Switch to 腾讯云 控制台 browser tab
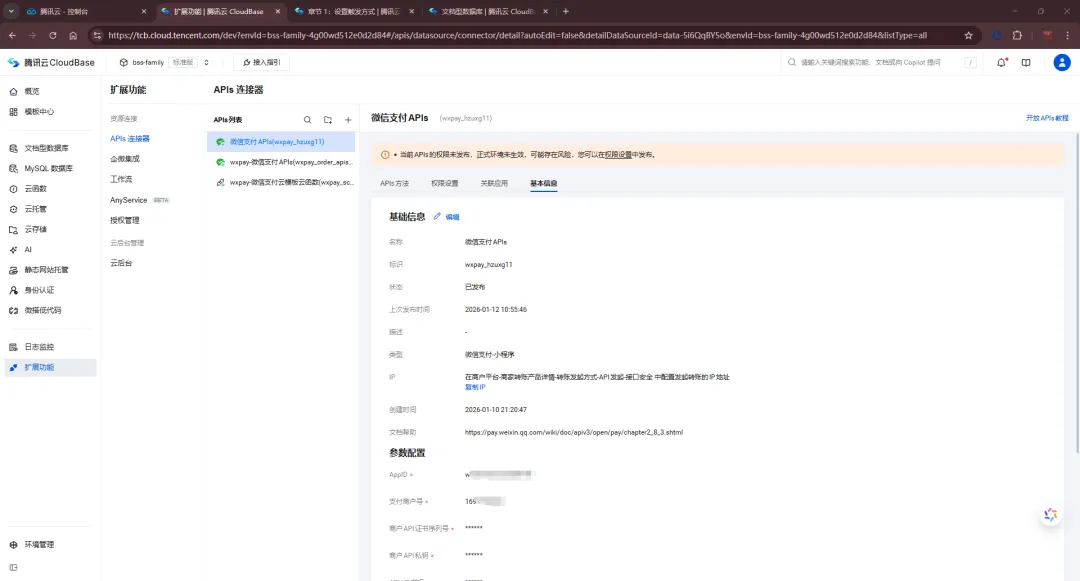Screen dimensions: 1080x581 [85, 12]
